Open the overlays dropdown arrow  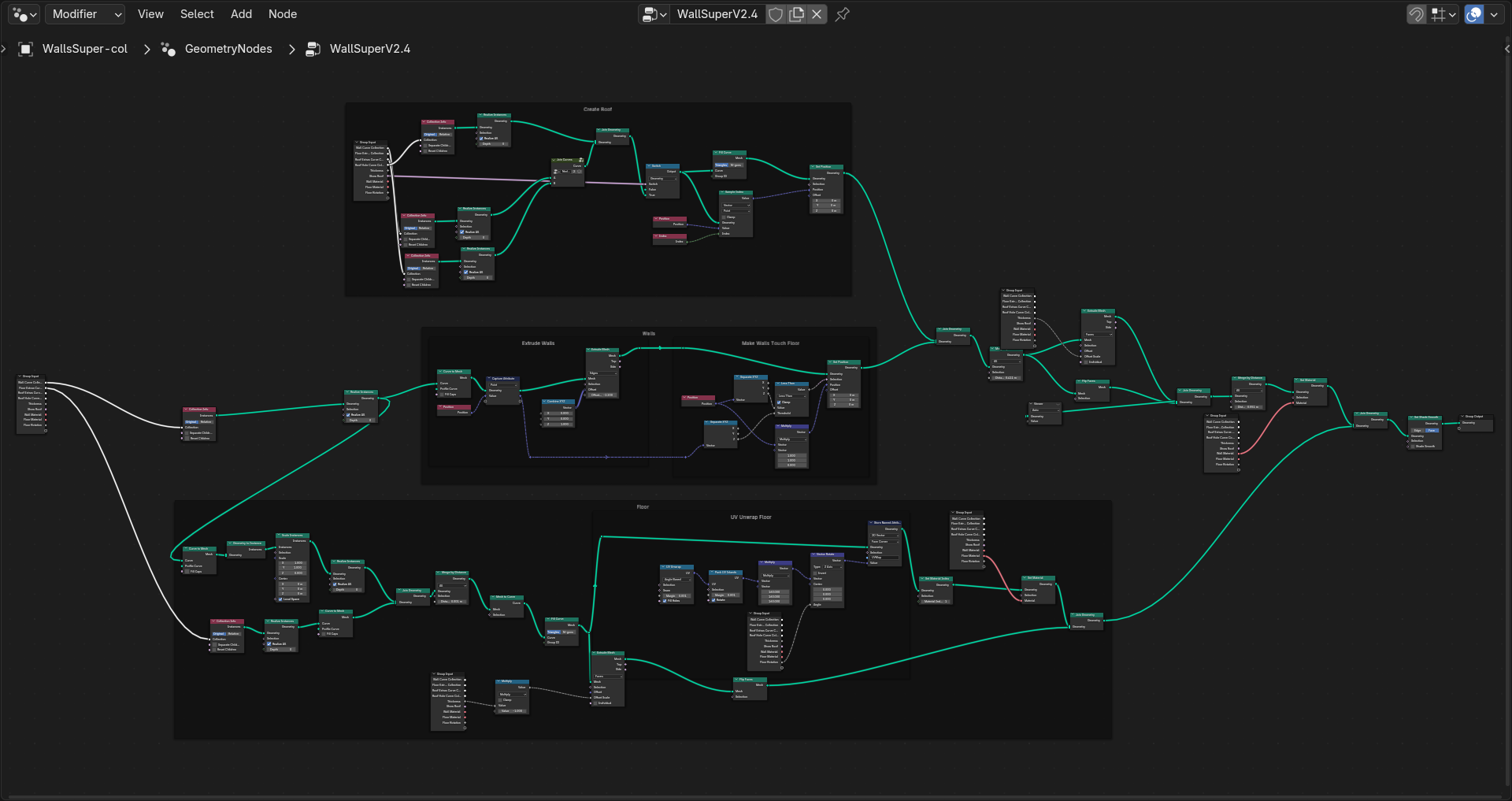coord(1494,14)
